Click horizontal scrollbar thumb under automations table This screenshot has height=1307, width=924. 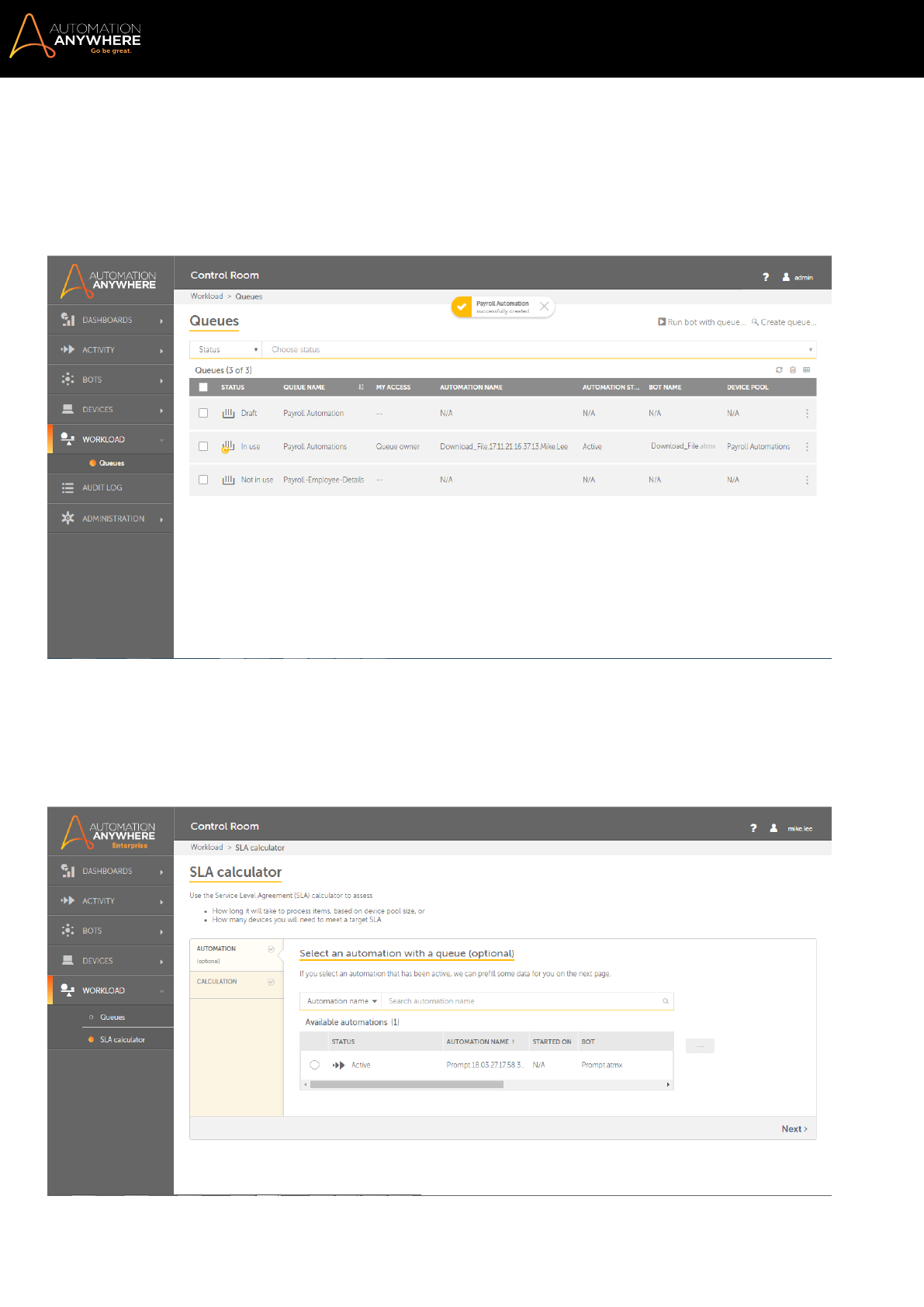point(407,1085)
